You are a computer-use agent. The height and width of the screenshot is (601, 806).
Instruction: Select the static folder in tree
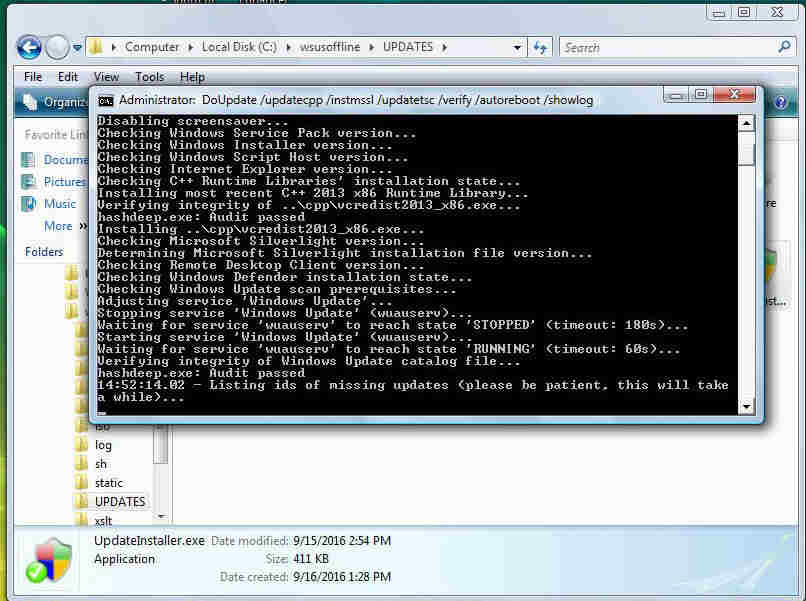click(109, 483)
